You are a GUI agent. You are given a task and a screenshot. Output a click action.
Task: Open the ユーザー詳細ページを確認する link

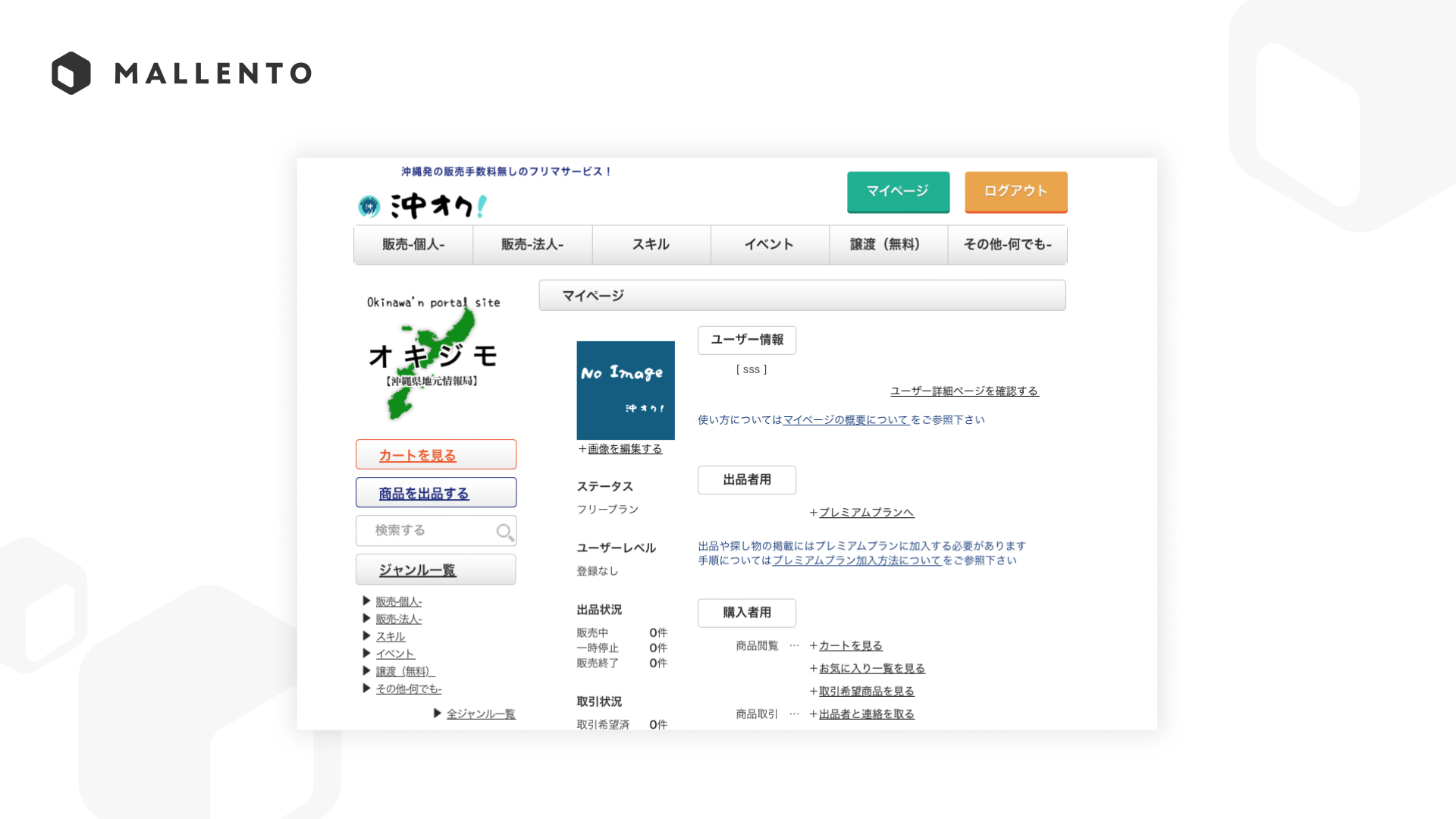(964, 391)
